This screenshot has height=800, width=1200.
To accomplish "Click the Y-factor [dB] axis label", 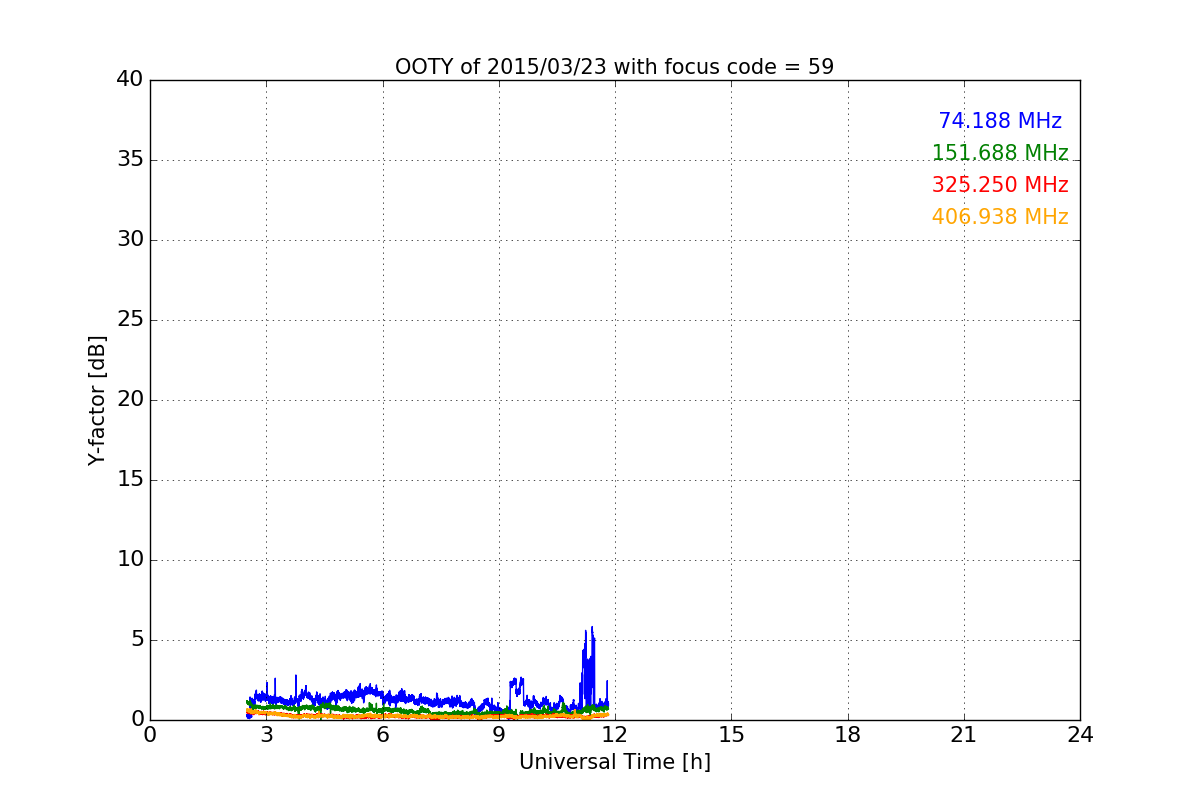I will (x=97, y=400).
